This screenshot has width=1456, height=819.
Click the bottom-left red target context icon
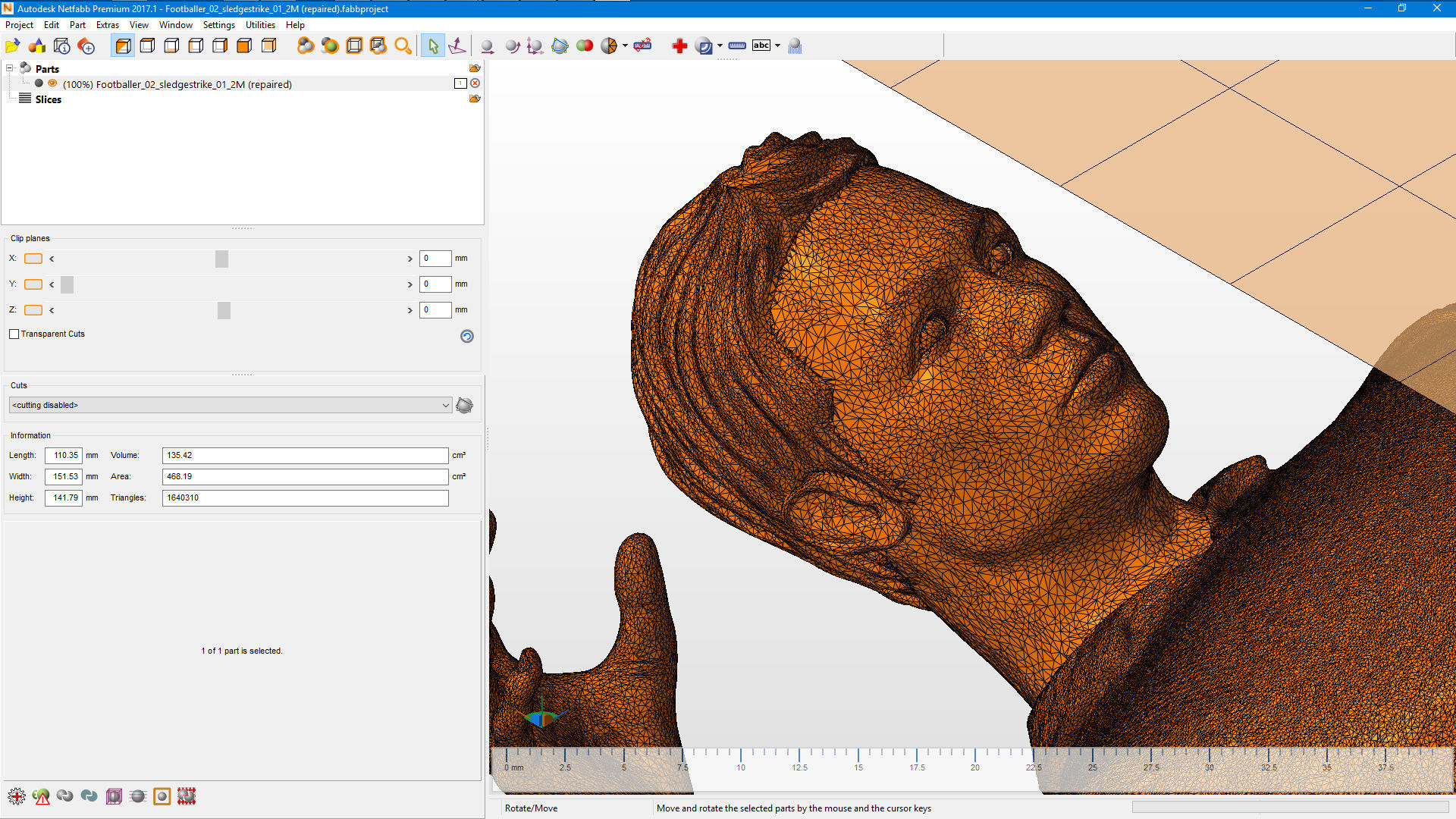17,796
